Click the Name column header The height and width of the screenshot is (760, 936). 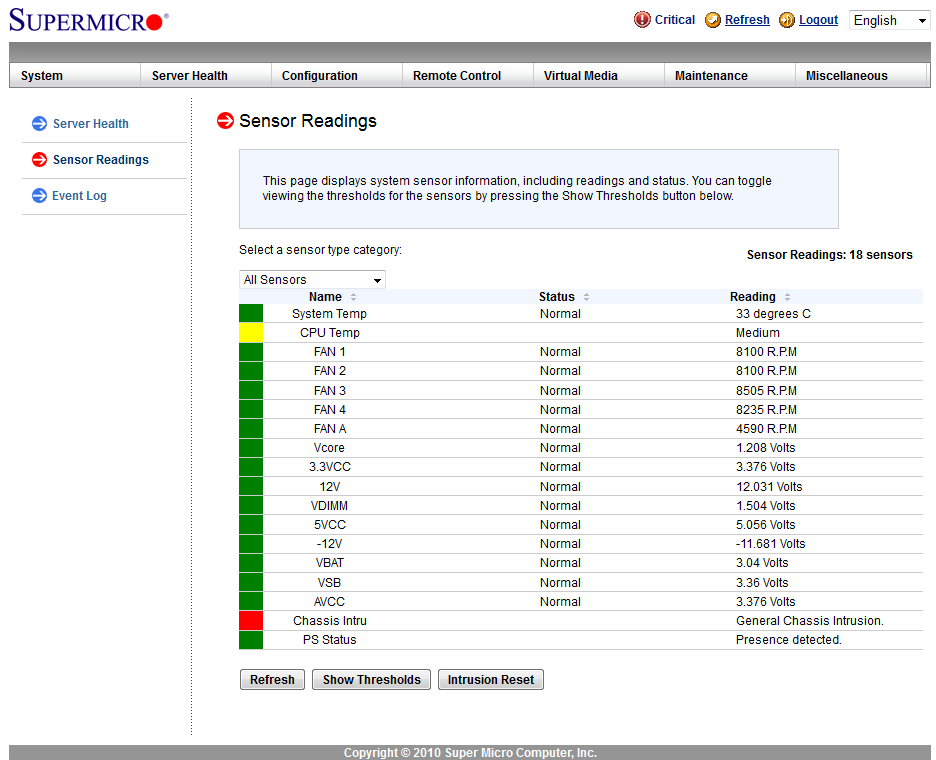click(325, 297)
